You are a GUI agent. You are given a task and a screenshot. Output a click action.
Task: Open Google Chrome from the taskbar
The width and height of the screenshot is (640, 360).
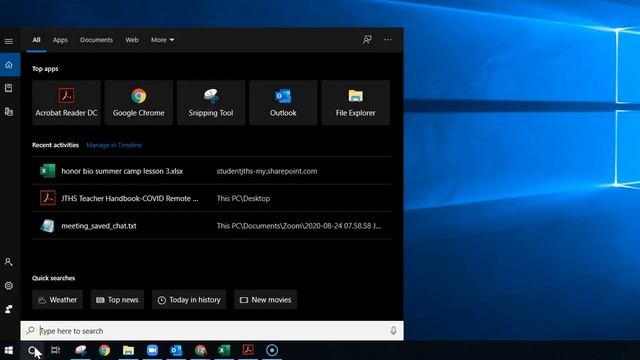[104, 350]
